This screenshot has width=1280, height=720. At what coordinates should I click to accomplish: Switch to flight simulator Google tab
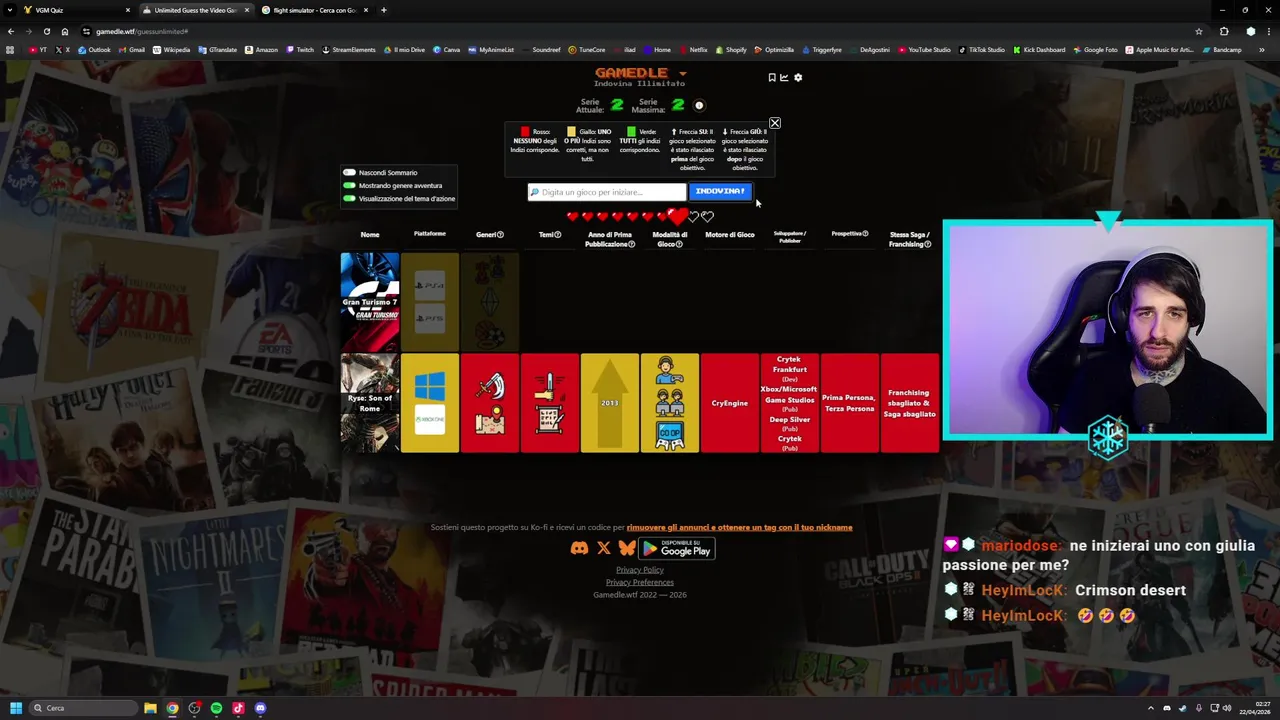[315, 10]
